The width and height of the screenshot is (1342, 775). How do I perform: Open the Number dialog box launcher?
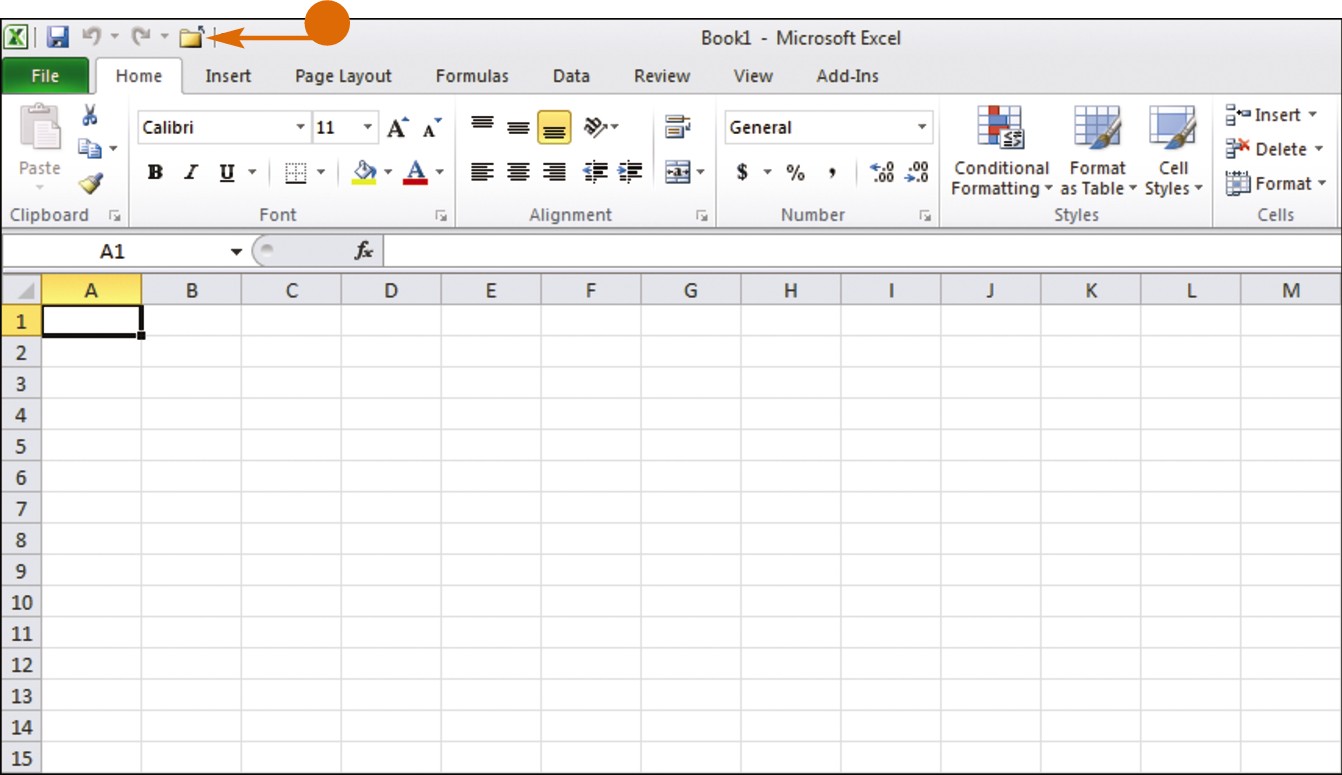pos(925,215)
